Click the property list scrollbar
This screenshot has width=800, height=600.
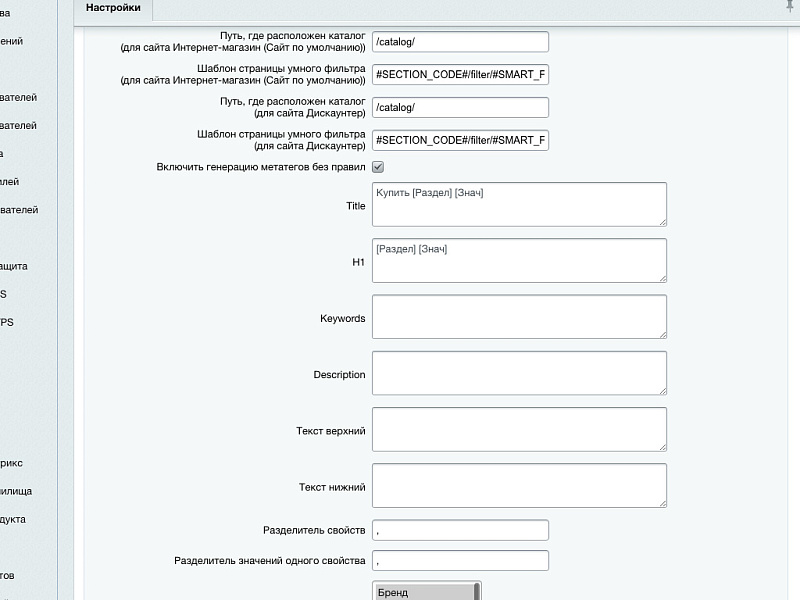(x=477, y=591)
